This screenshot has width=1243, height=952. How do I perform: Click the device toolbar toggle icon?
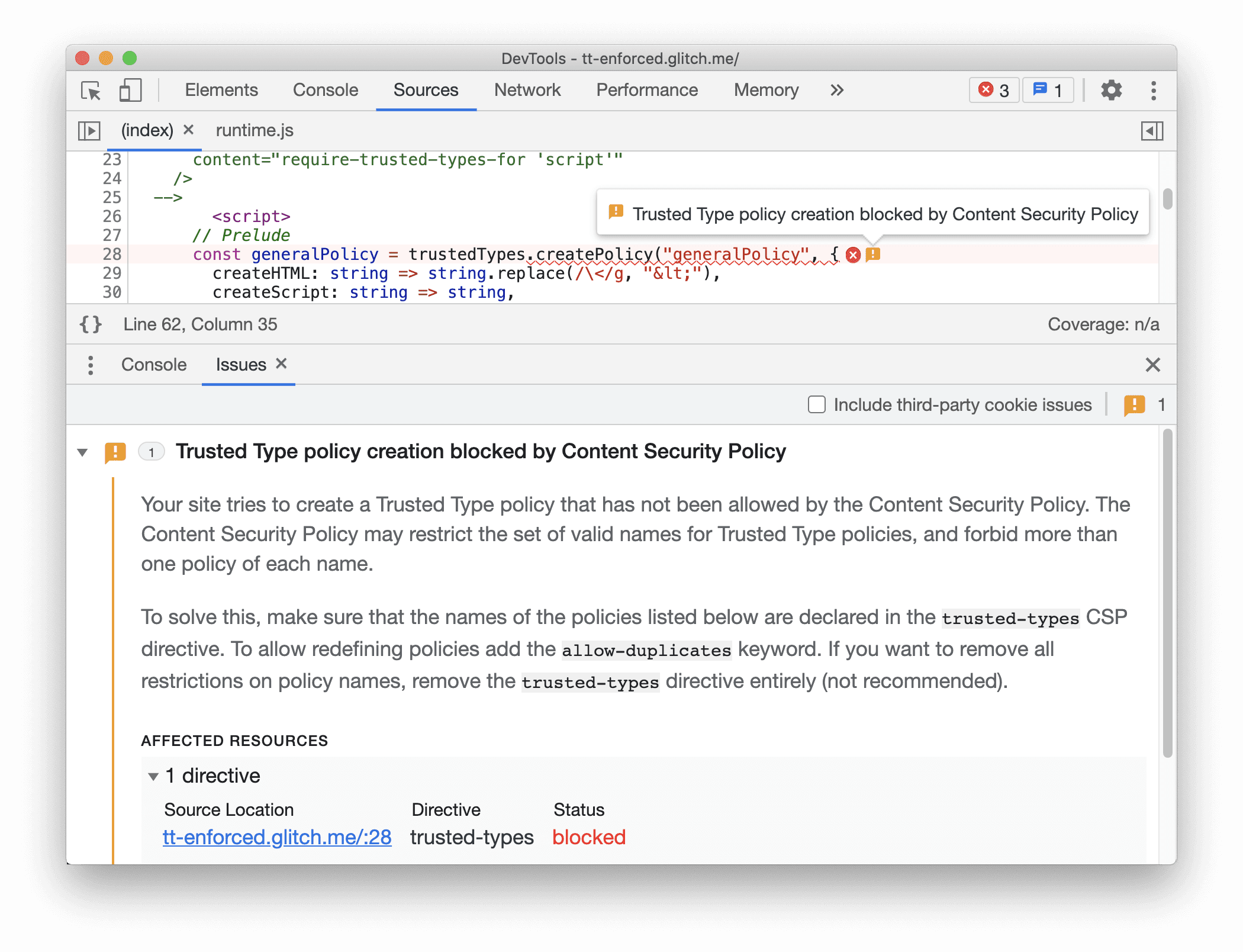point(128,91)
